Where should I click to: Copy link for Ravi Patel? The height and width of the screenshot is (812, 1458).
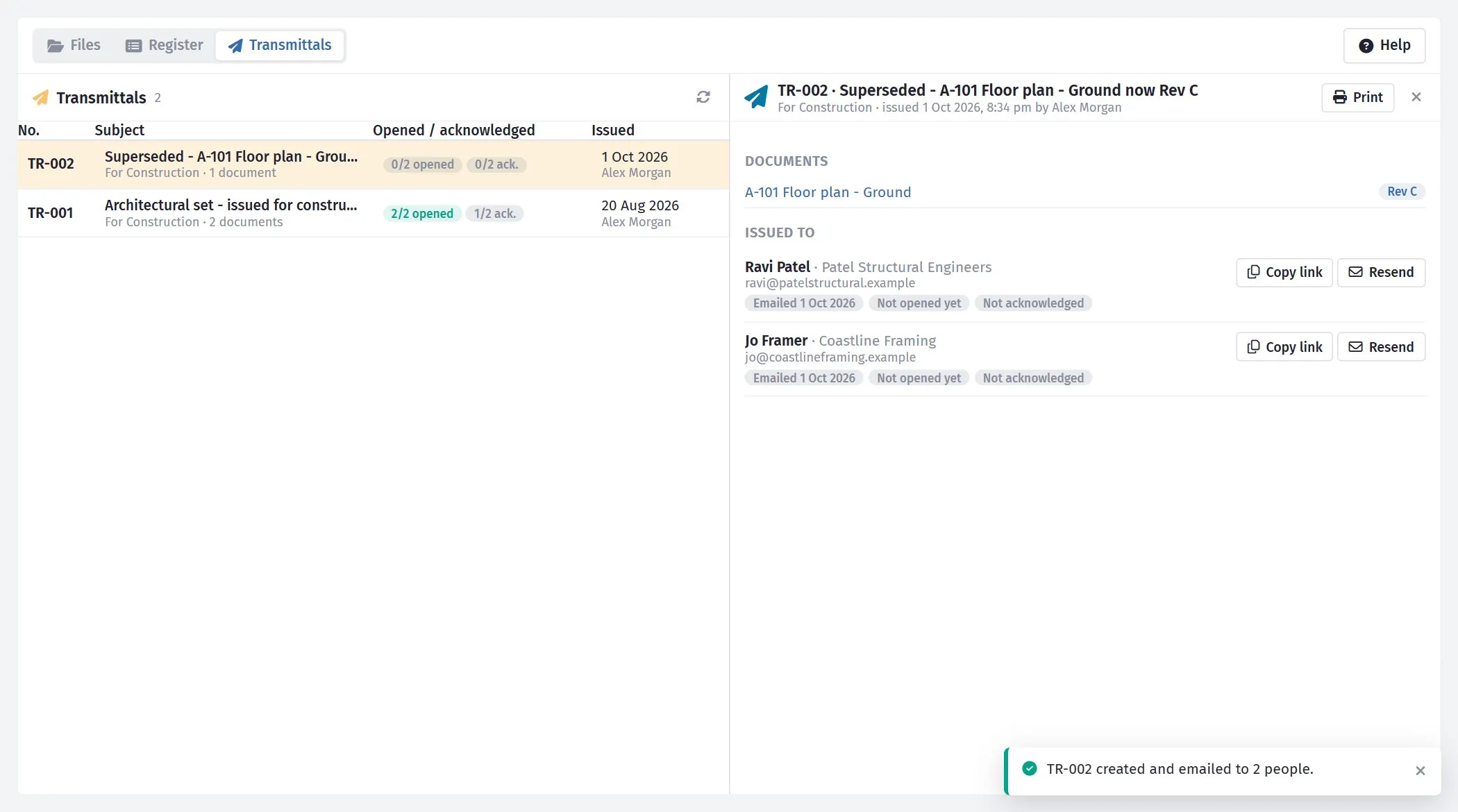coord(1284,272)
